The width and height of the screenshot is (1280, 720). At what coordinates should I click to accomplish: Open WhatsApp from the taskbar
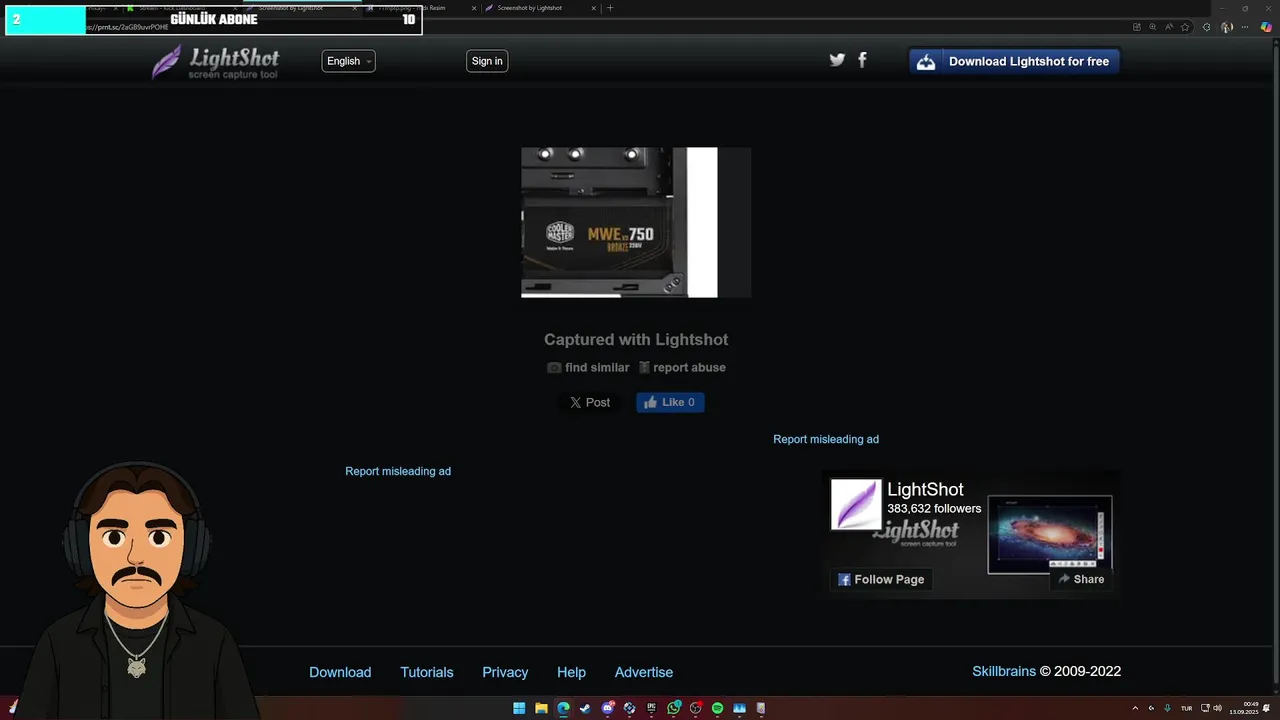[674, 708]
